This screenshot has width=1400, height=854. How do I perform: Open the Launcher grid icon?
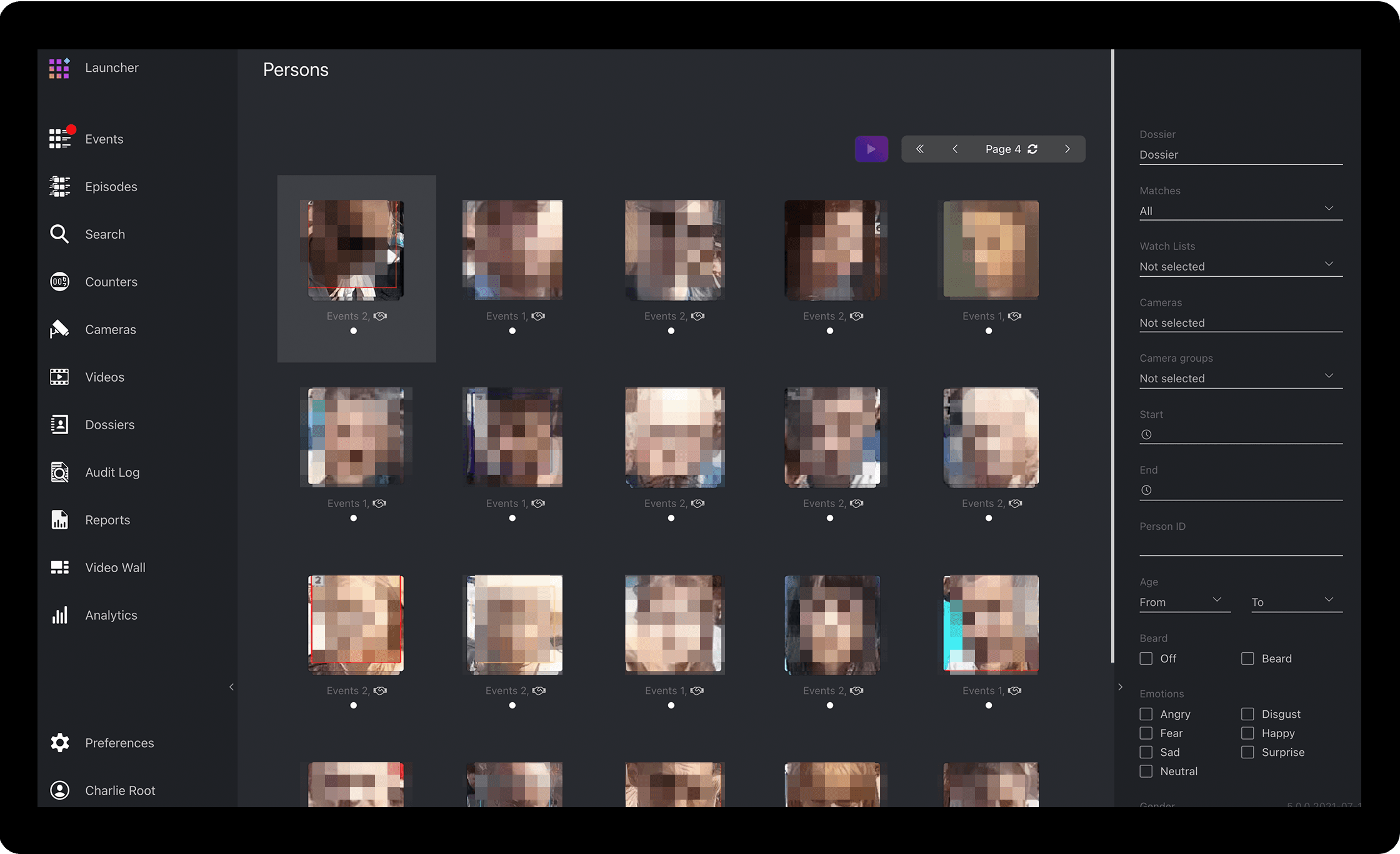(x=59, y=68)
